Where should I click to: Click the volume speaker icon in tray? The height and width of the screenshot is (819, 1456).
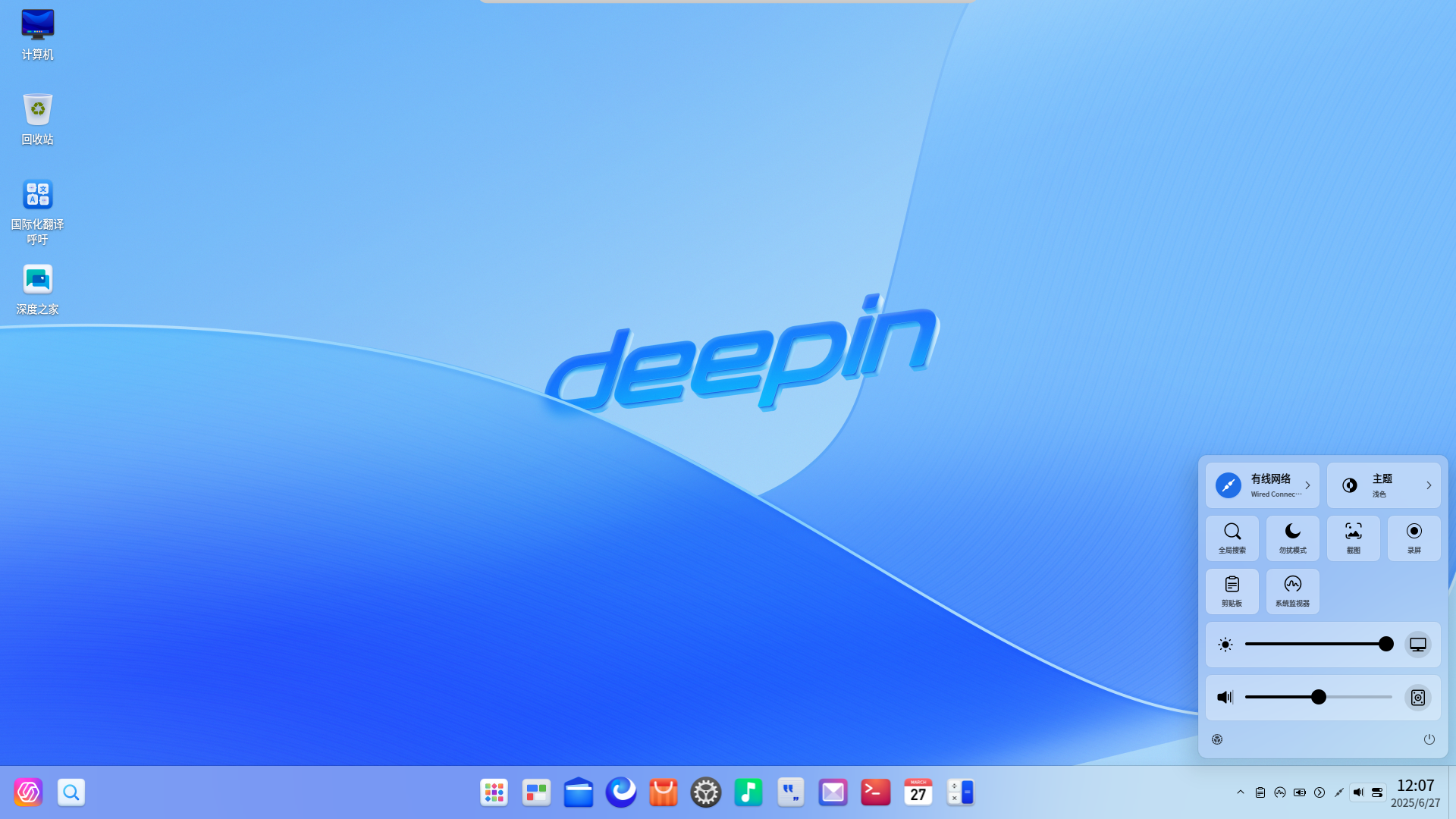pos(1358,792)
